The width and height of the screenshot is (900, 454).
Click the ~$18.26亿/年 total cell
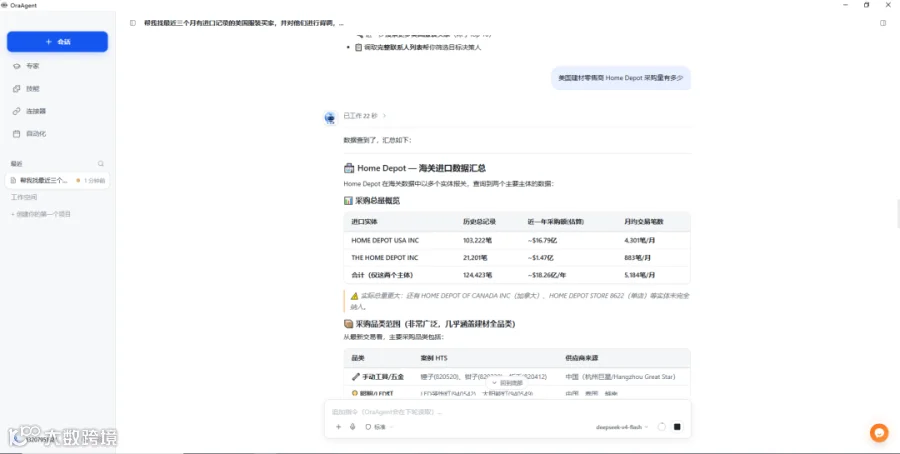tap(546, 275)
